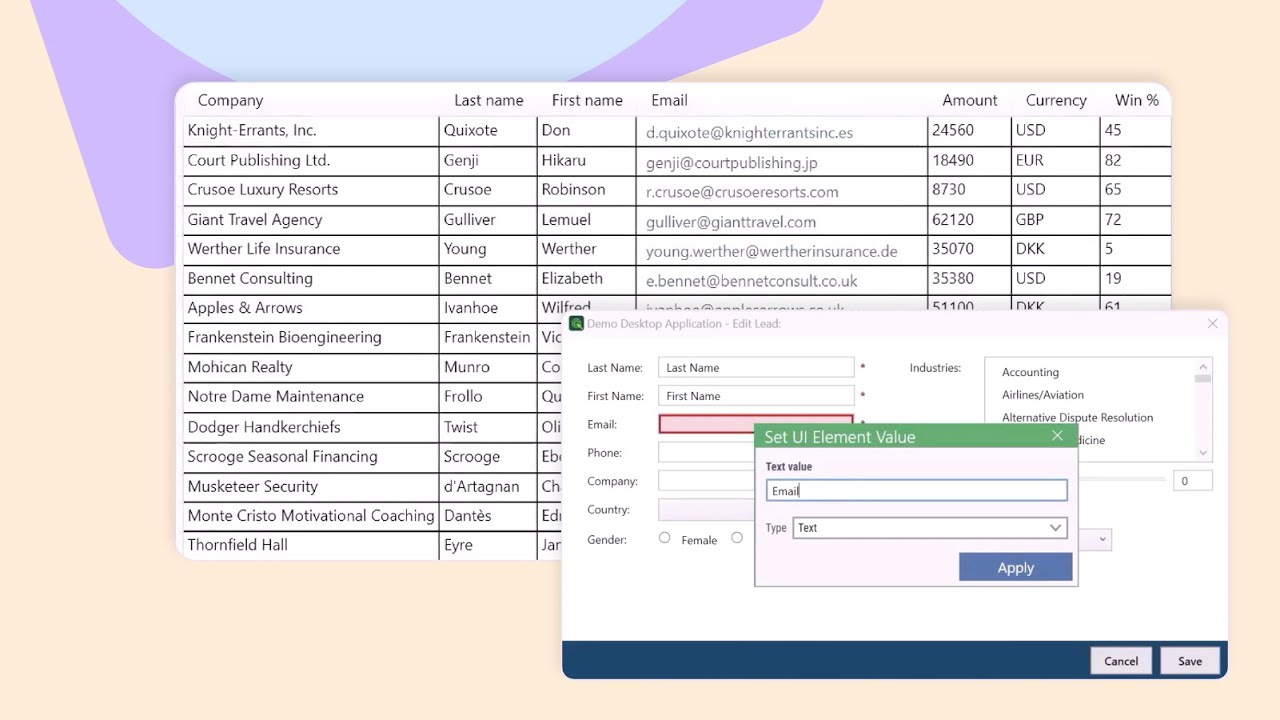1280x720 pixels.
Task: Click the First name column header
Action: 587,100
